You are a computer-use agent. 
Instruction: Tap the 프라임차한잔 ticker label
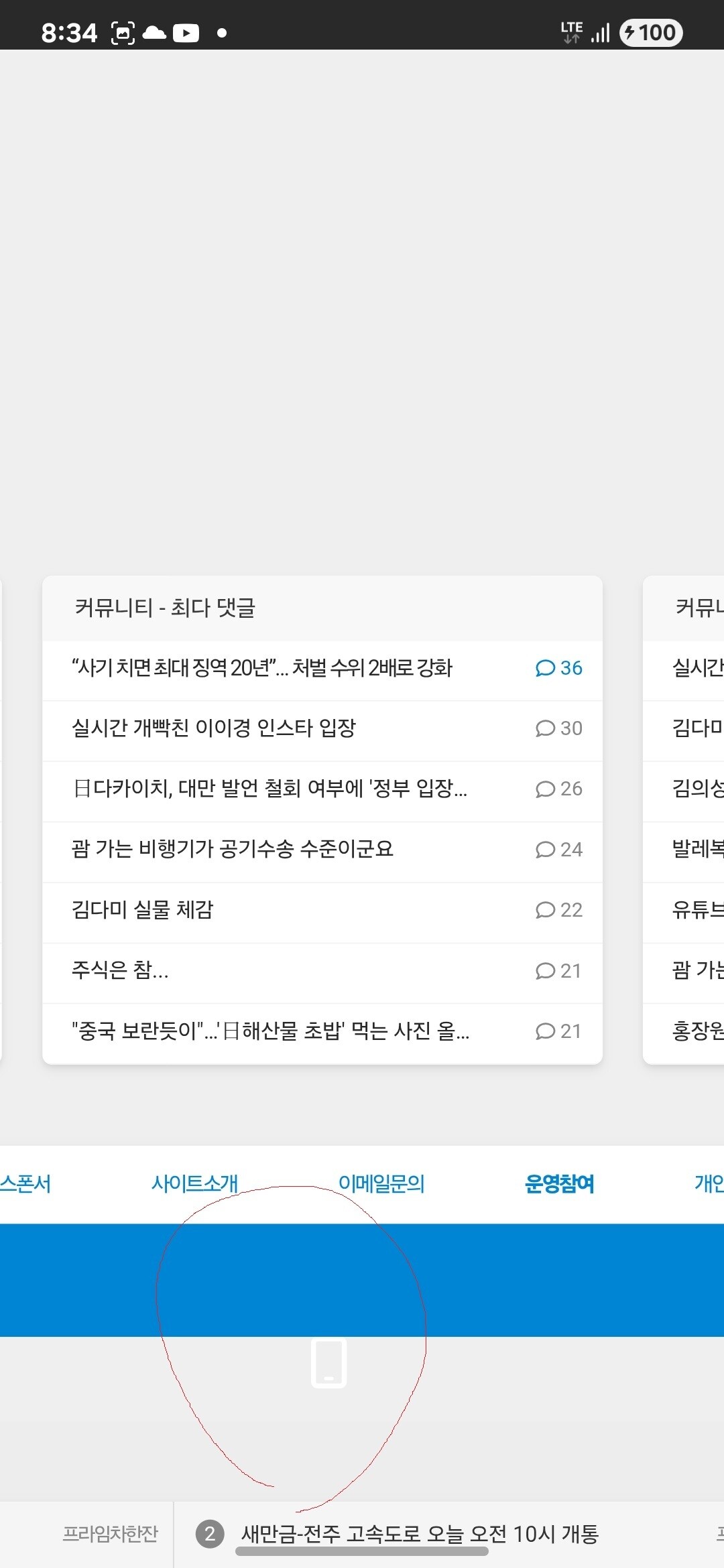pyautogui.click(x=111, y=1533)
